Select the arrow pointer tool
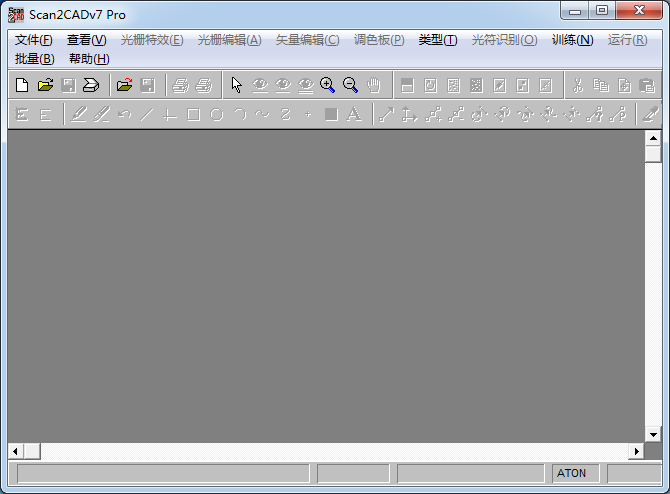The height and width of the screenshot is (494, 670). (237, 85)
